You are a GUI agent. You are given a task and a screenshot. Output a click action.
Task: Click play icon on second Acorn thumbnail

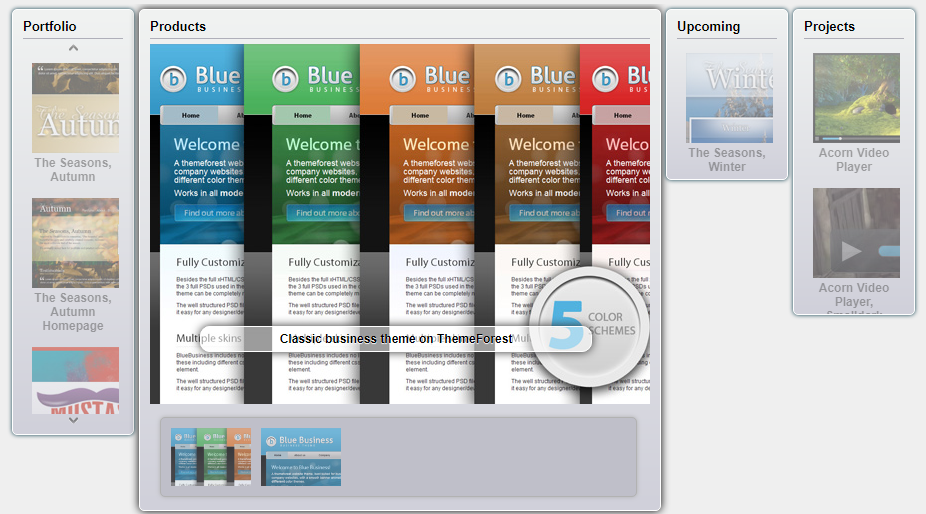coord(850,251)
